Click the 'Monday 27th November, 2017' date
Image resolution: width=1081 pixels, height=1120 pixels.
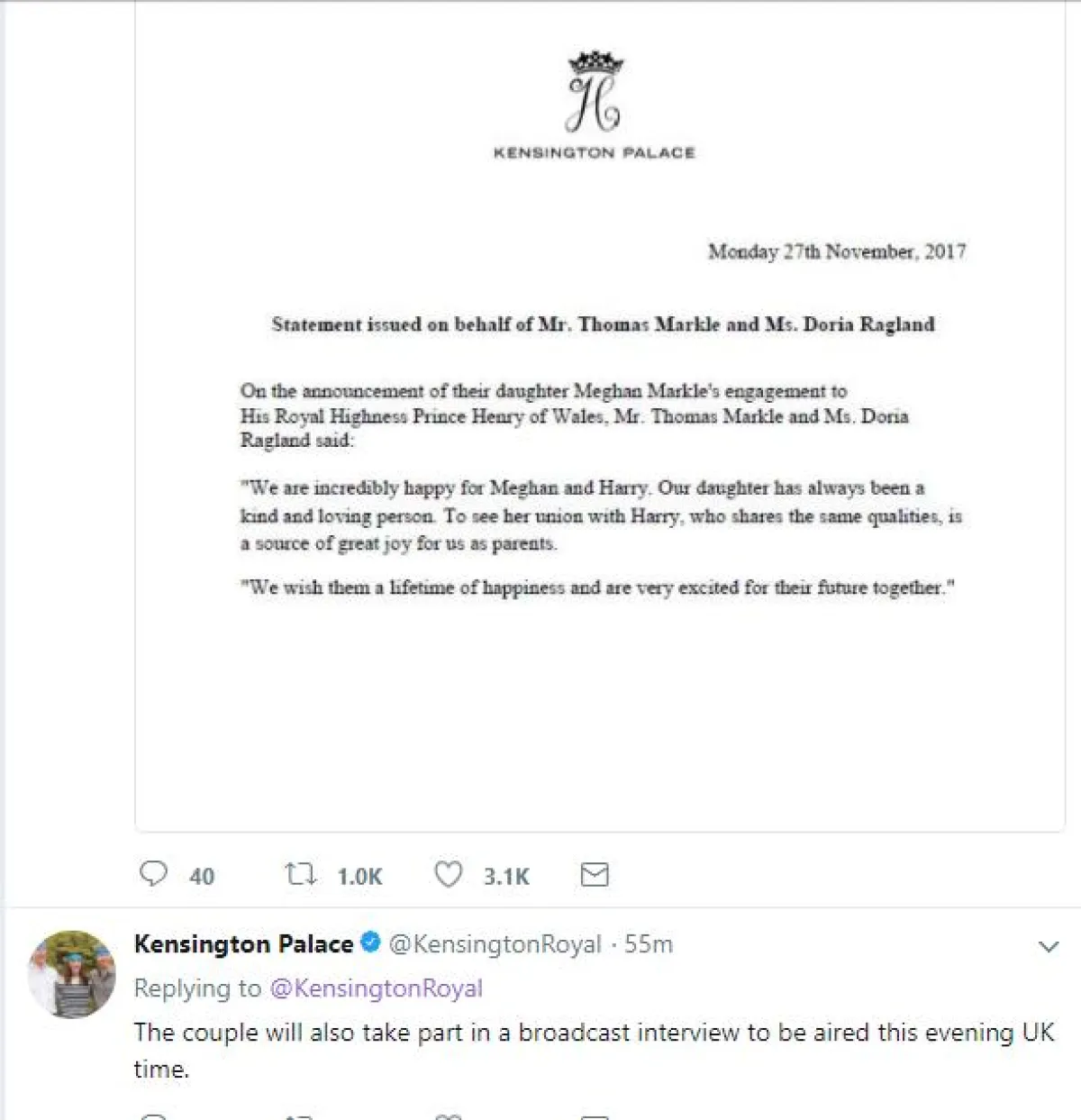tap(837, 251)
